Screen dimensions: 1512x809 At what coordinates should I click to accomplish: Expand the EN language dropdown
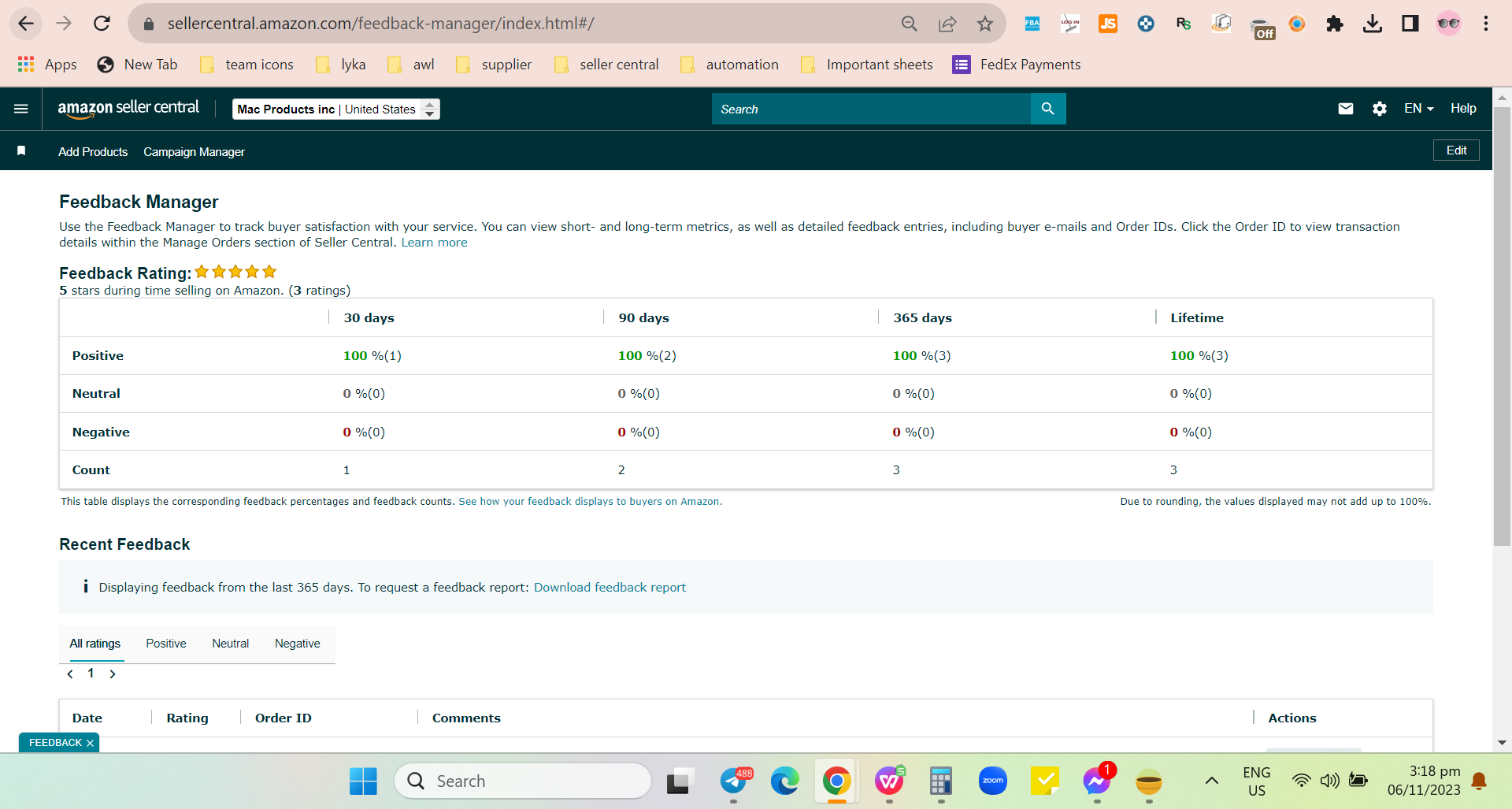tap(1418, 109)
